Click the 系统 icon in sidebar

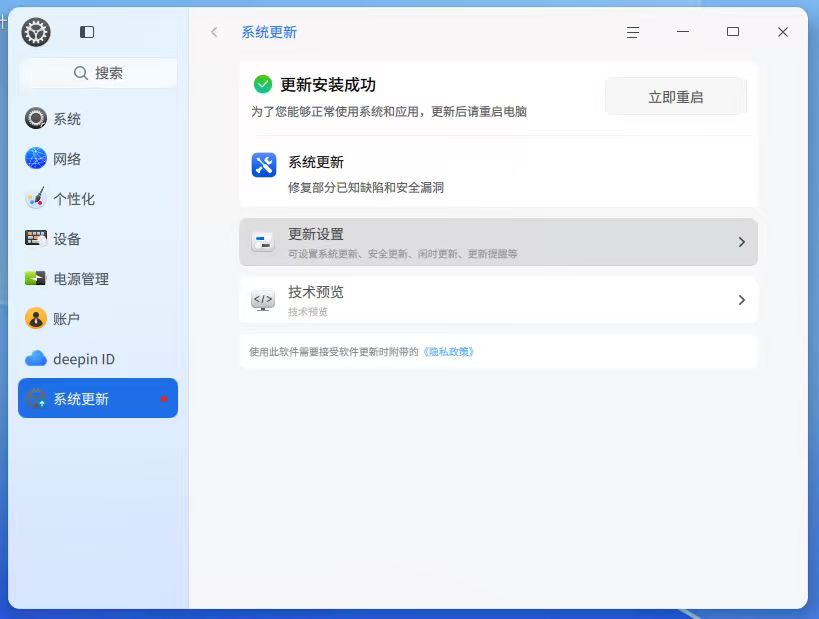coord(36,119)
